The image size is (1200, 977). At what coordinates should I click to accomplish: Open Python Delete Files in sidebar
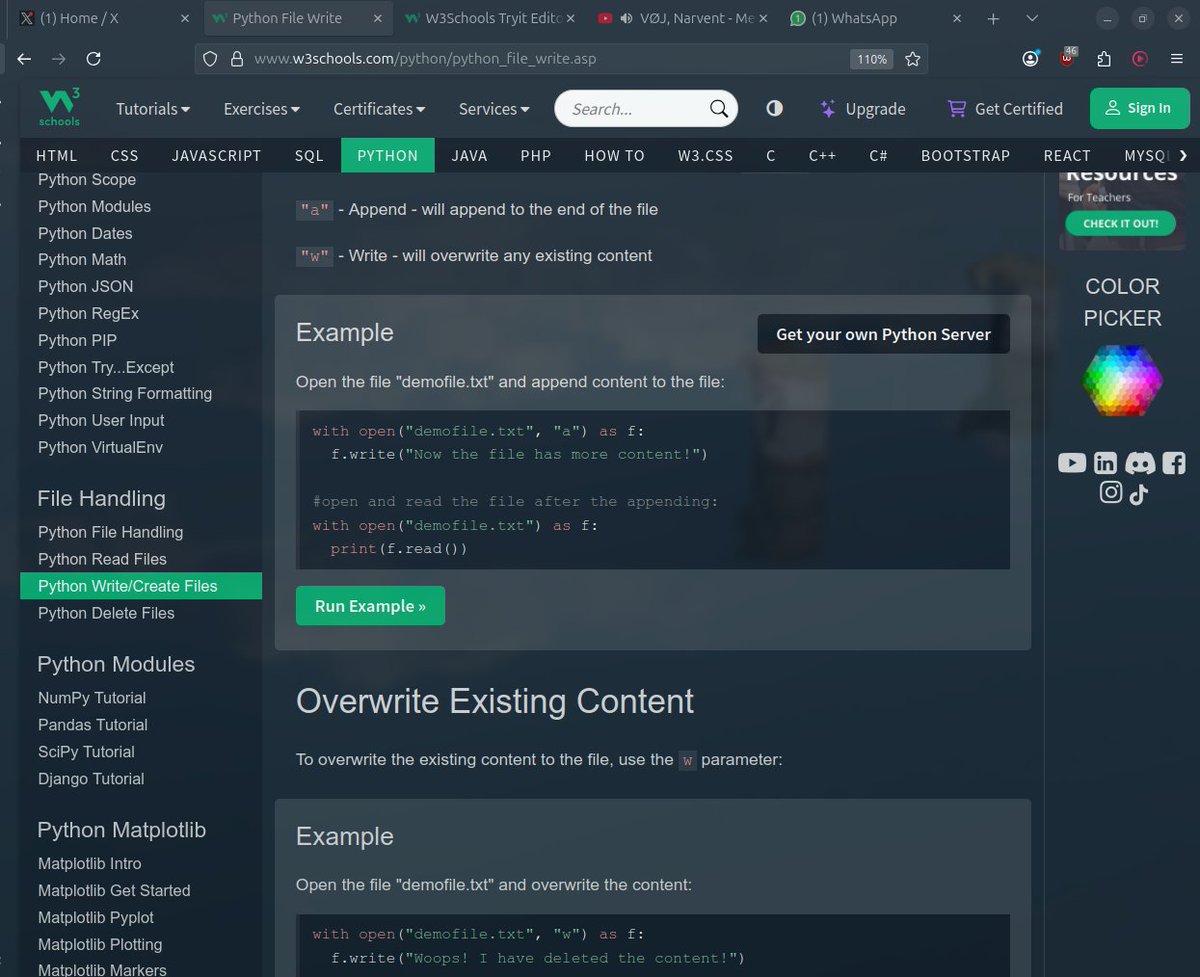click(106, 613)
